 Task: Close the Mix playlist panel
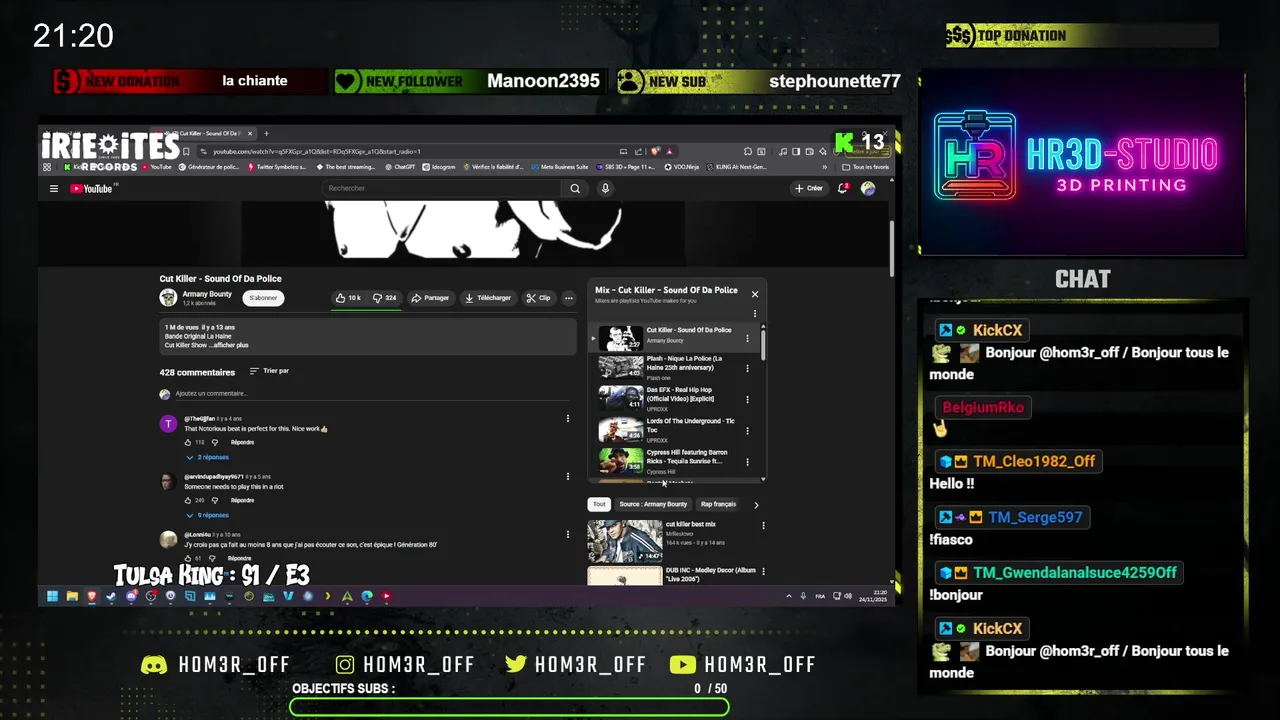point(755,294)
